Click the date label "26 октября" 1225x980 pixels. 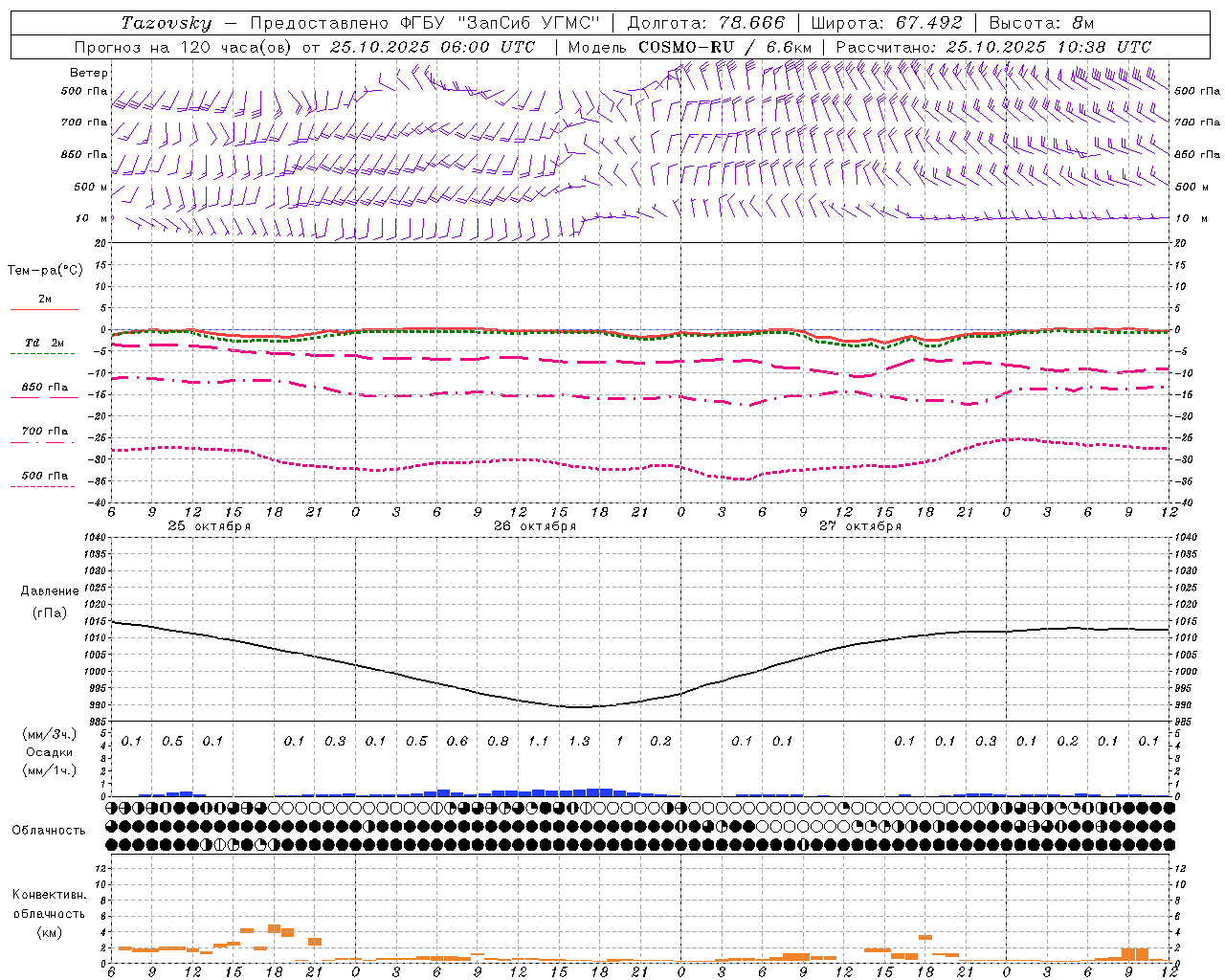(535, 526)
